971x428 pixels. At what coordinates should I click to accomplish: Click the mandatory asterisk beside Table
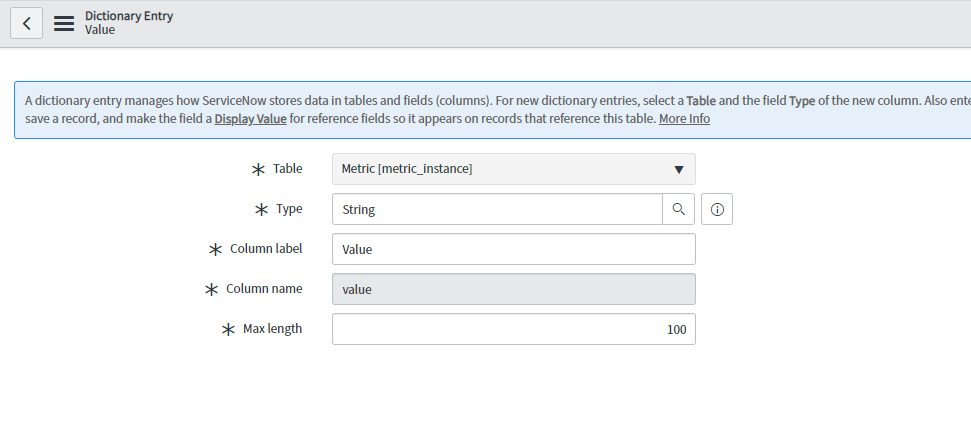coord(258,170)
